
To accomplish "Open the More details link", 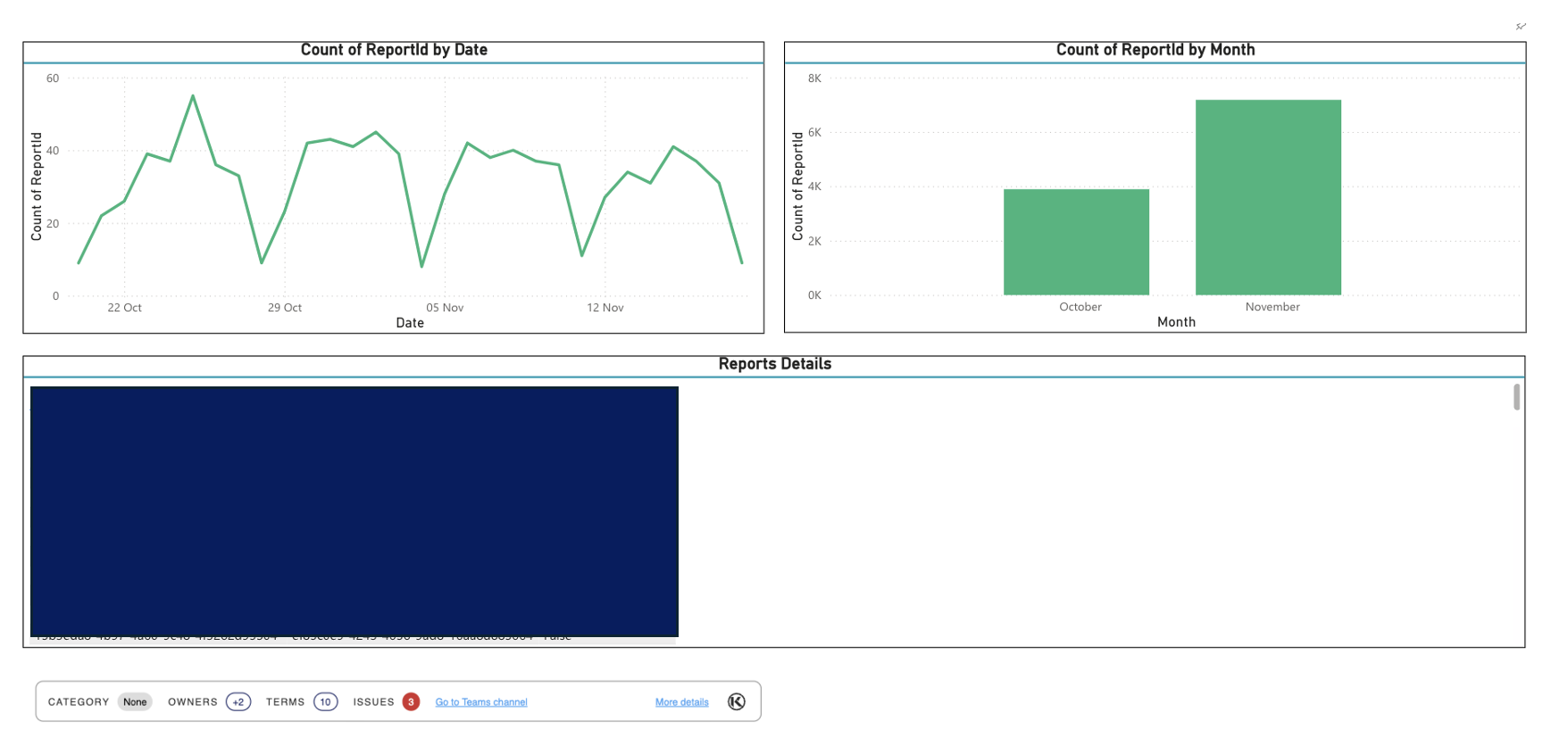I will click(681, 702).
